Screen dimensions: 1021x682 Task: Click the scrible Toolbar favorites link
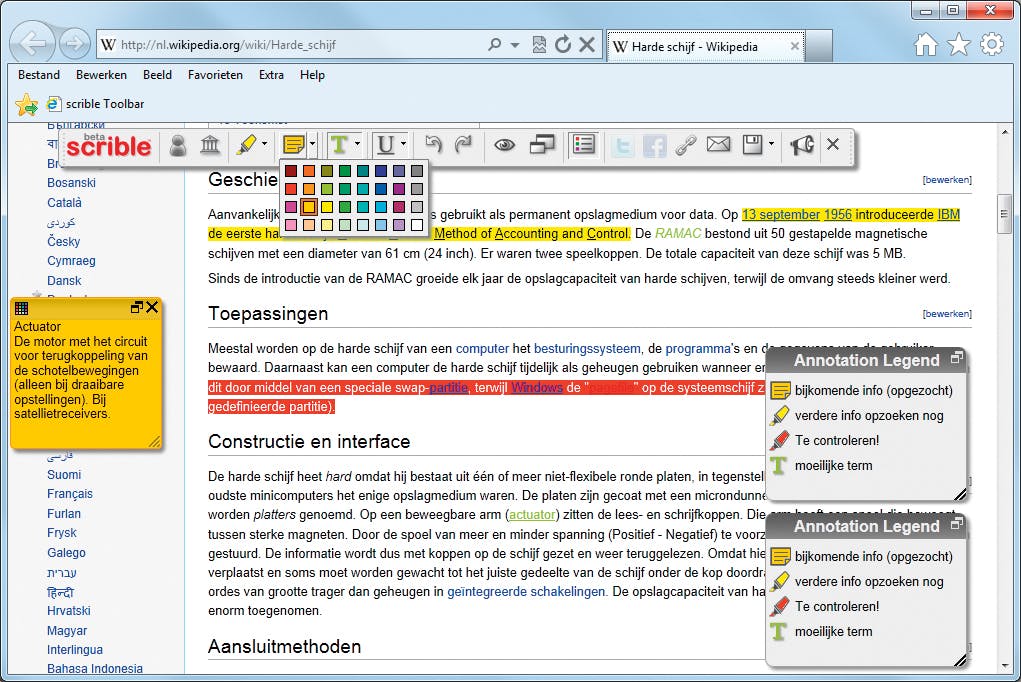96,104
